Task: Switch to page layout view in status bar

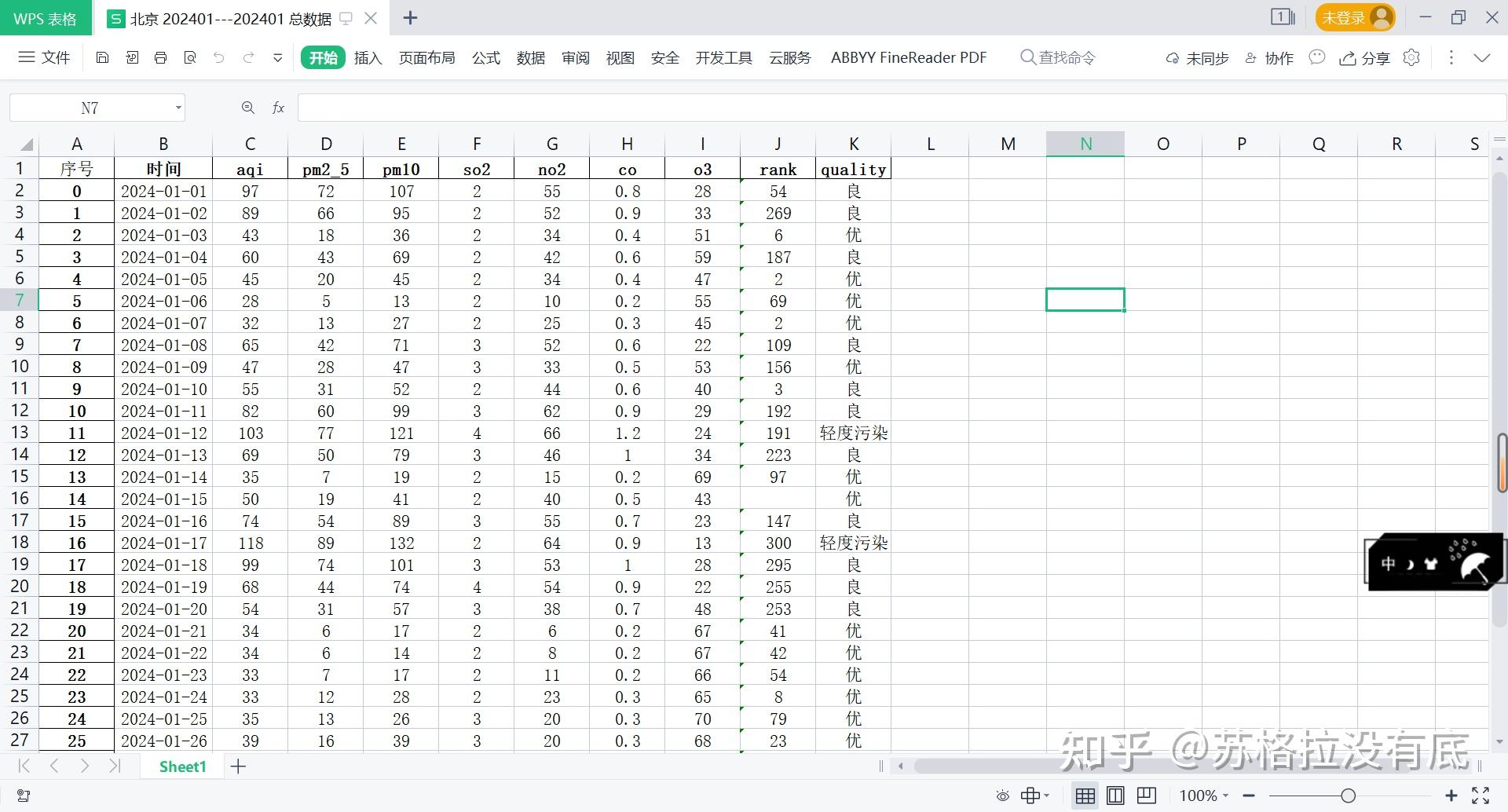Action: 1115,795
